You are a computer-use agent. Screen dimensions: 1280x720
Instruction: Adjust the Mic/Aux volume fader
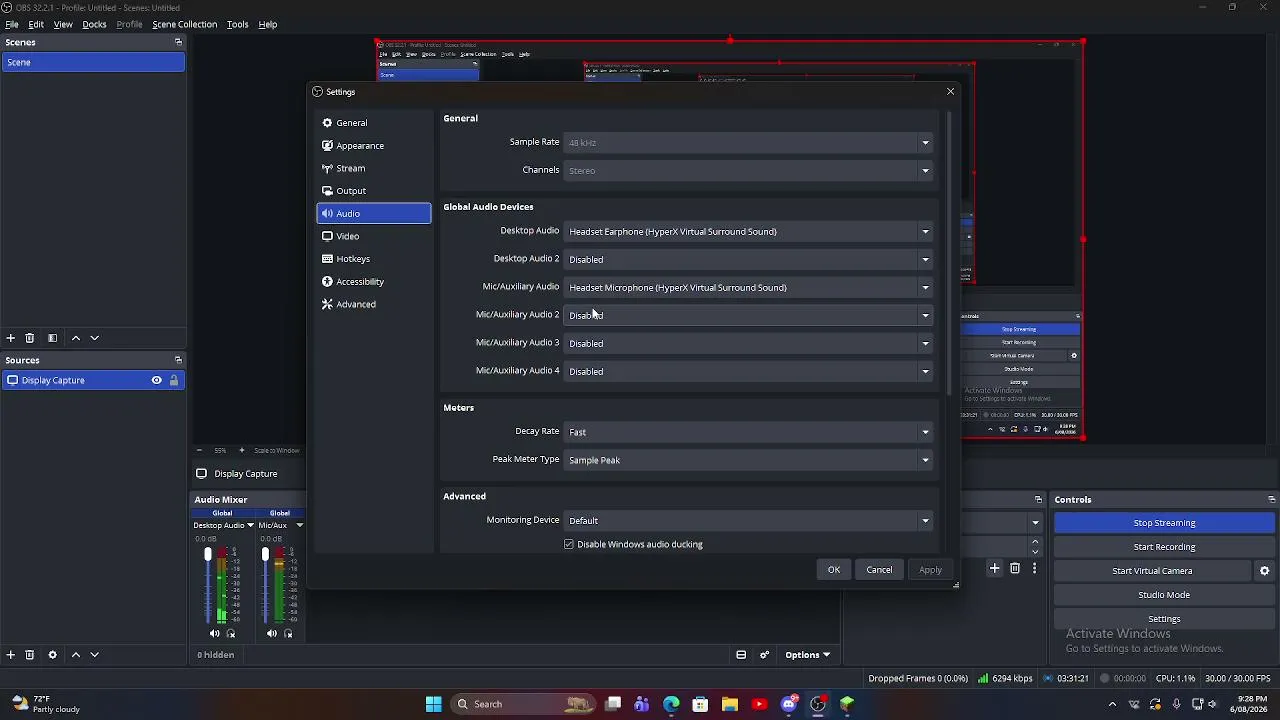pyautogui.click(x=265, y=555)
